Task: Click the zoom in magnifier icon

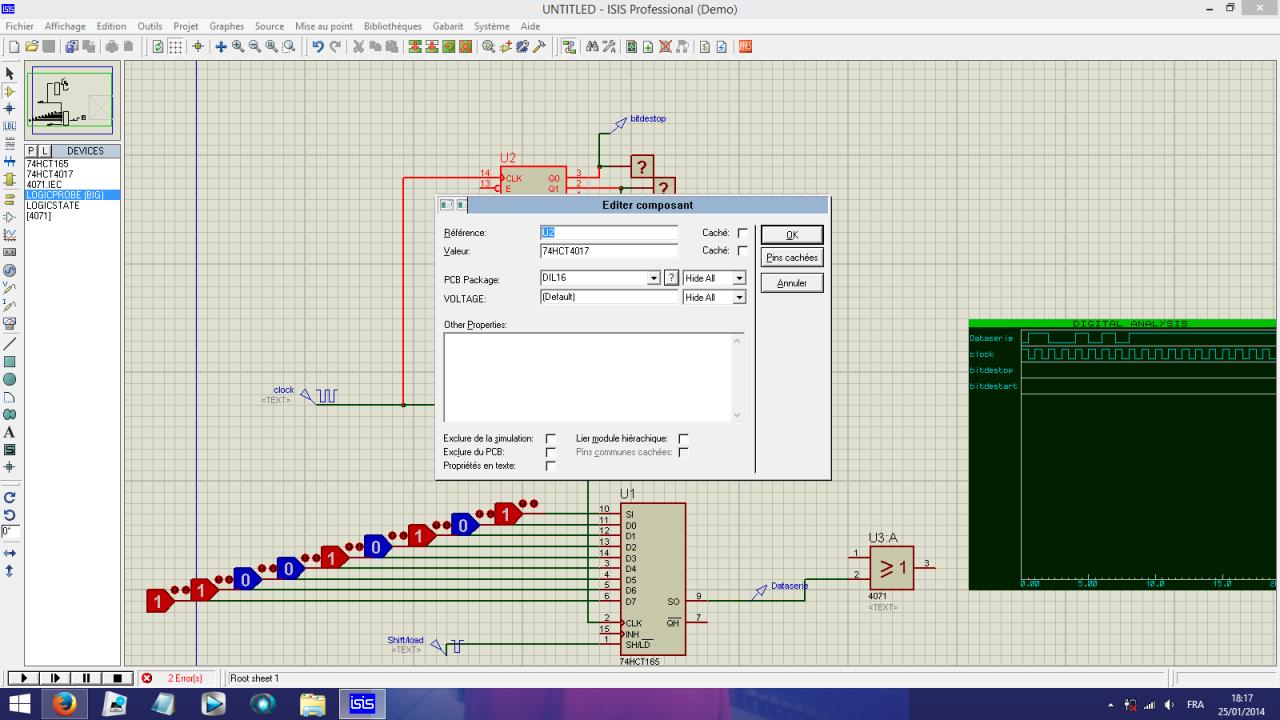Action: tap(238, 46)
